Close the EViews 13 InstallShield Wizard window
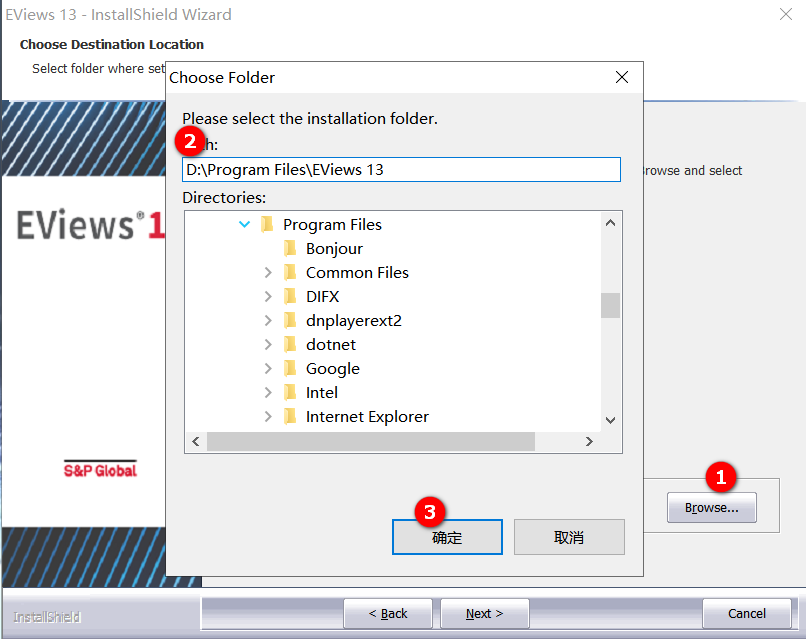 point(786,14)
